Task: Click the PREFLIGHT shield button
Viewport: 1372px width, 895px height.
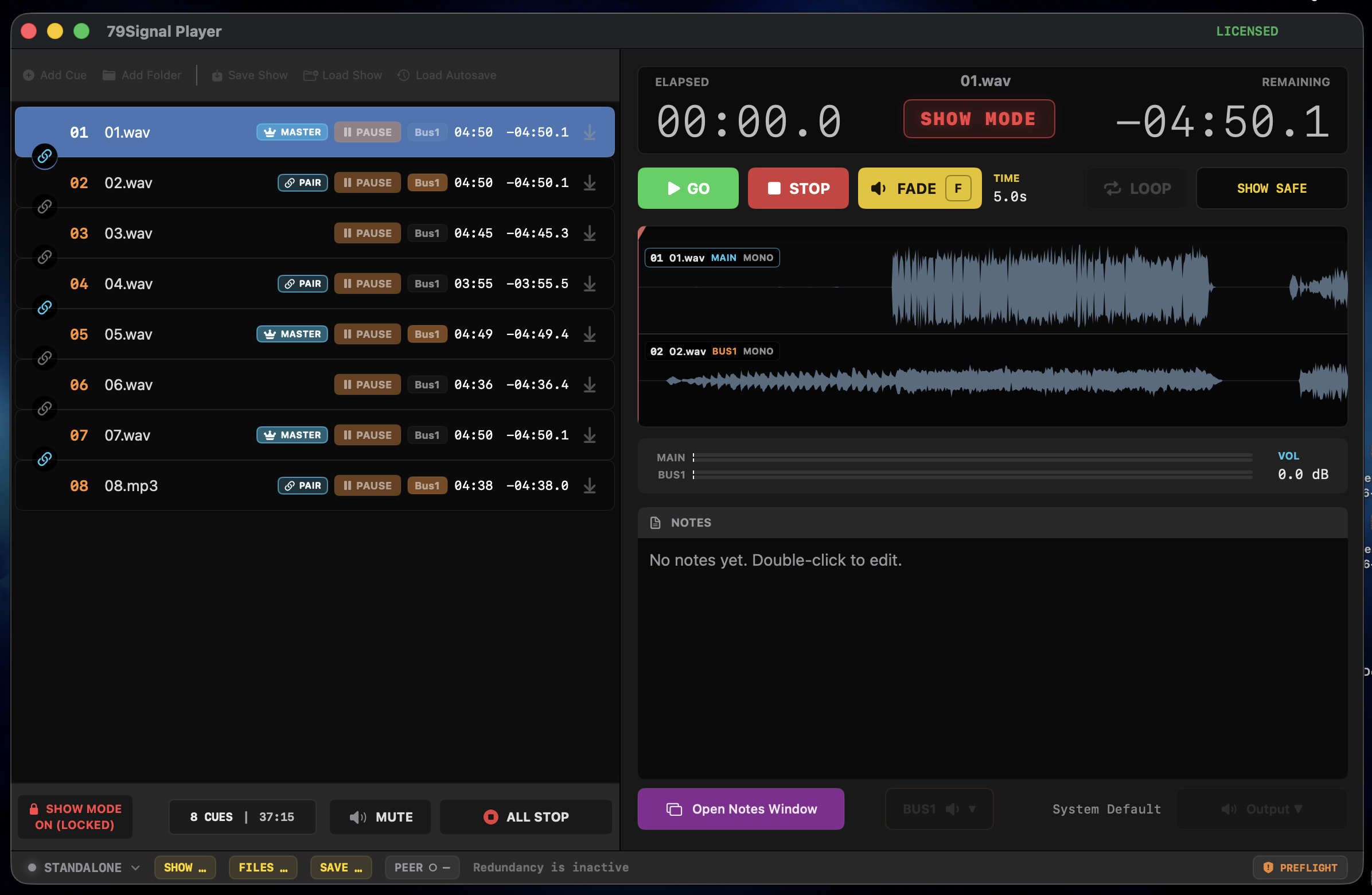Action: point(1300,867)
